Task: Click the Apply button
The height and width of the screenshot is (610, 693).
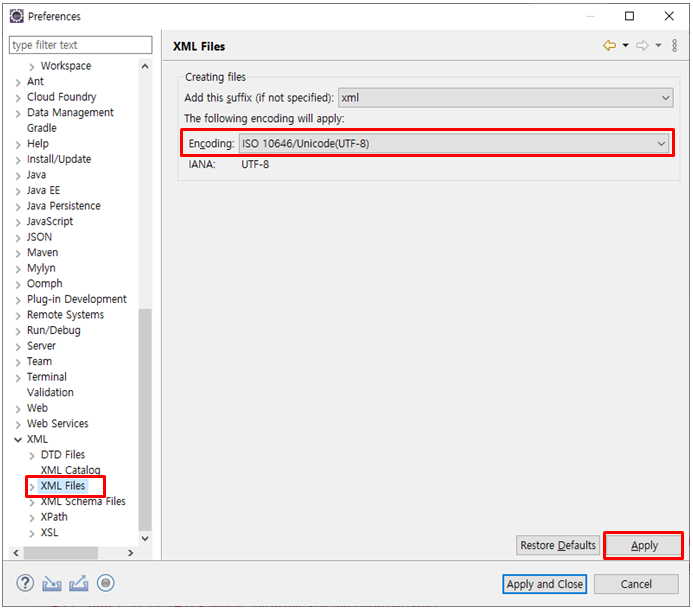Action: click(x=644, y=545)
